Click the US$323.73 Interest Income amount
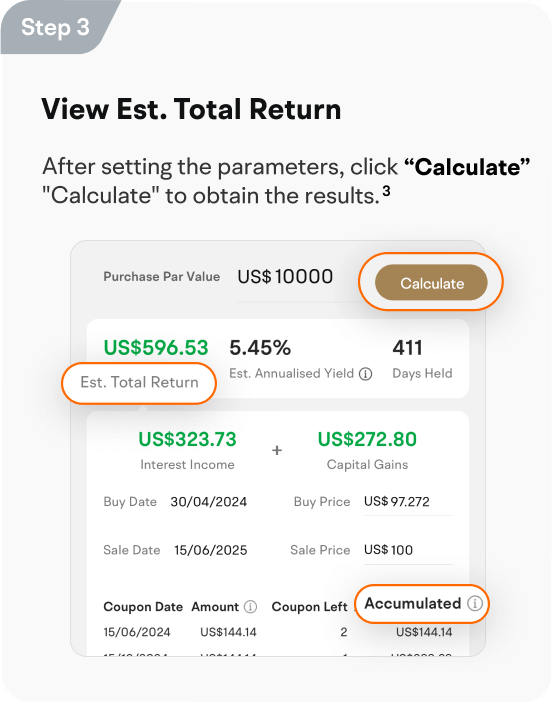Viewport: 554px width, 705px height. click(x=187, y=439)
